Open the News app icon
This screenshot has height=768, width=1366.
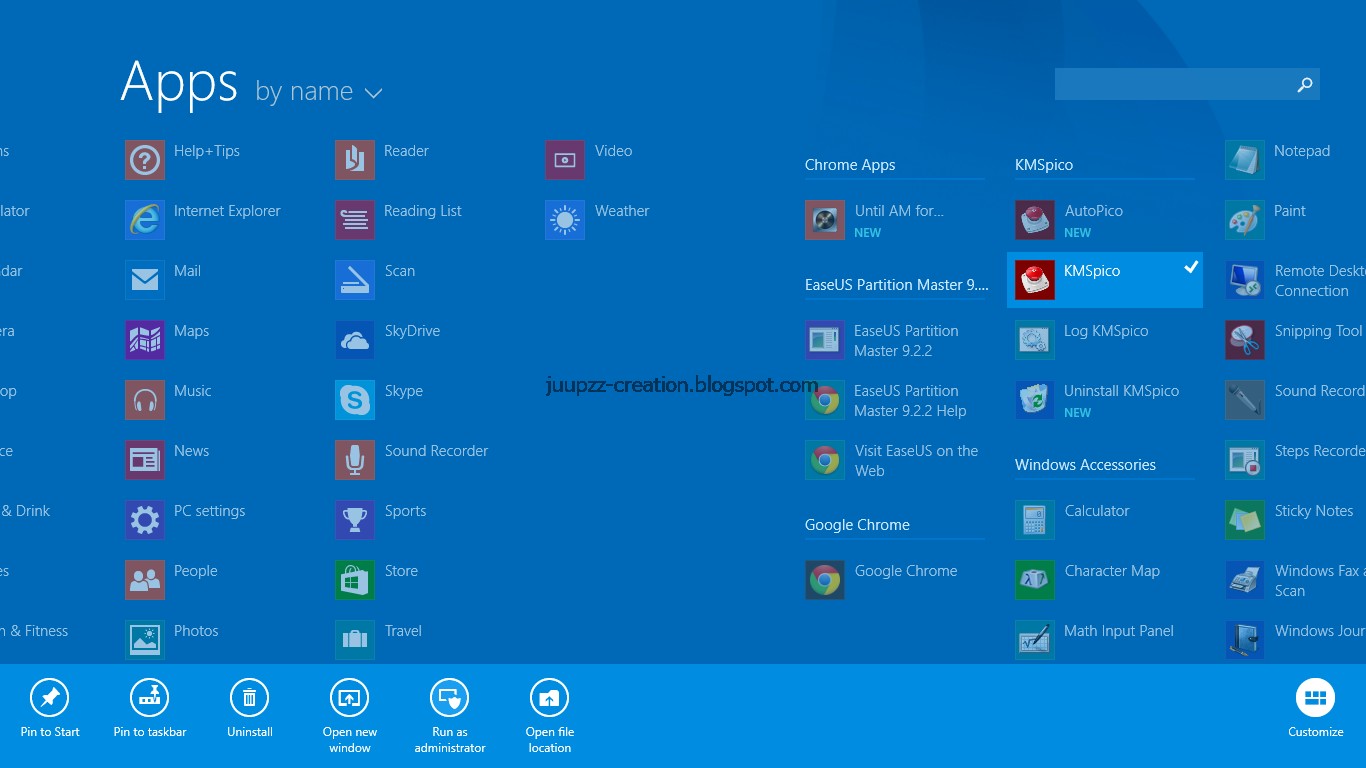pyautogui.click(x=145, y=460)
